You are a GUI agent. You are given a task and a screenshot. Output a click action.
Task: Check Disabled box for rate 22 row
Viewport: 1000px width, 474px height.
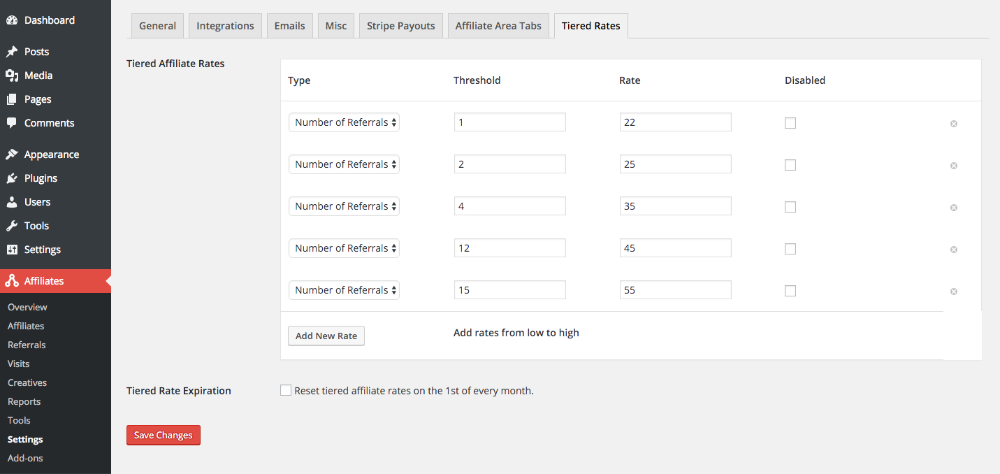point(790,123)
